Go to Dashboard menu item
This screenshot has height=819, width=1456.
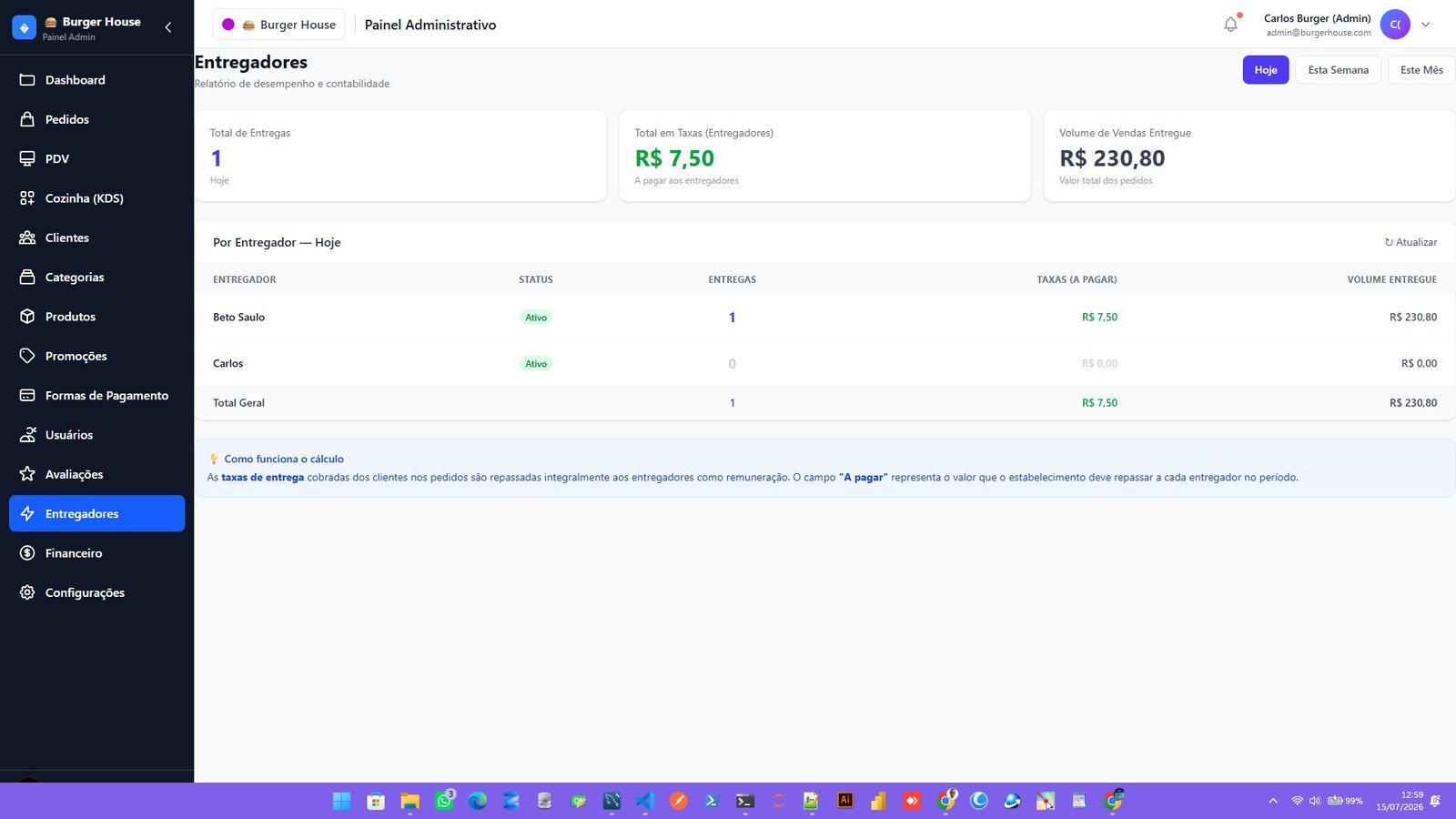[x=96, y=80]
